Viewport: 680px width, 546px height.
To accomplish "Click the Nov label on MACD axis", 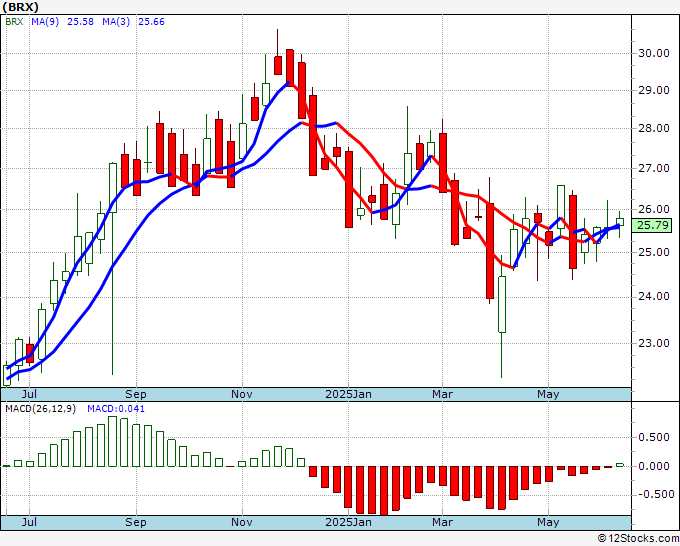I will point(242,522).
